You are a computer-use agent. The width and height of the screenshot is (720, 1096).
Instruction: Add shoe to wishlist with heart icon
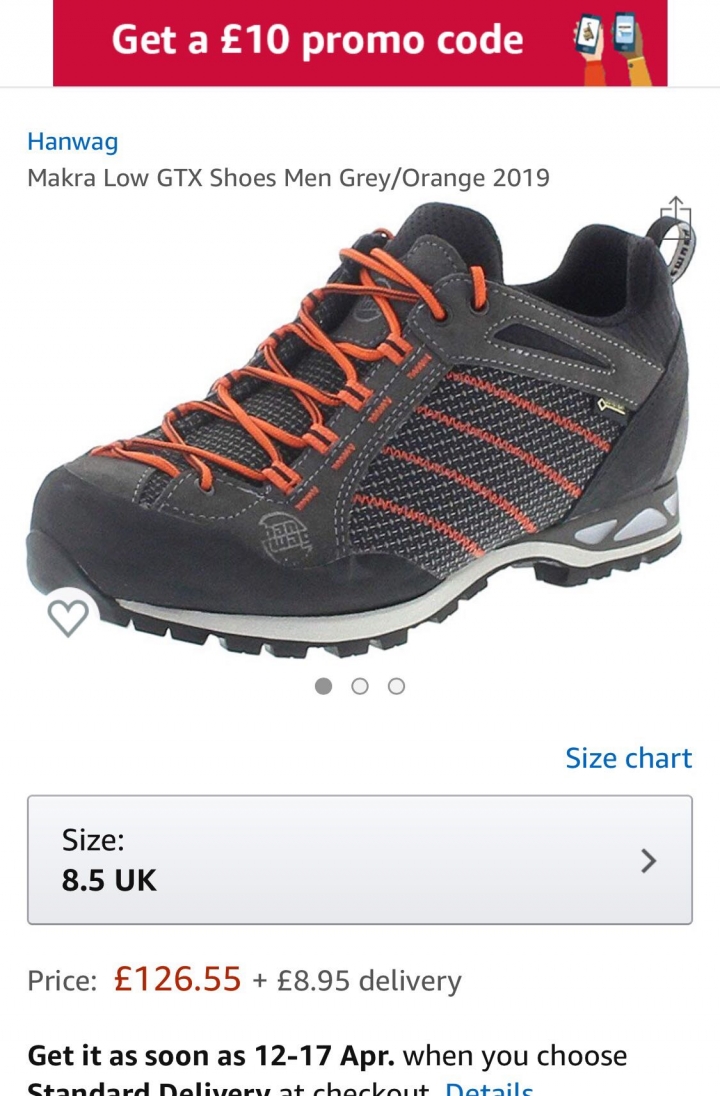pos(68,616)
